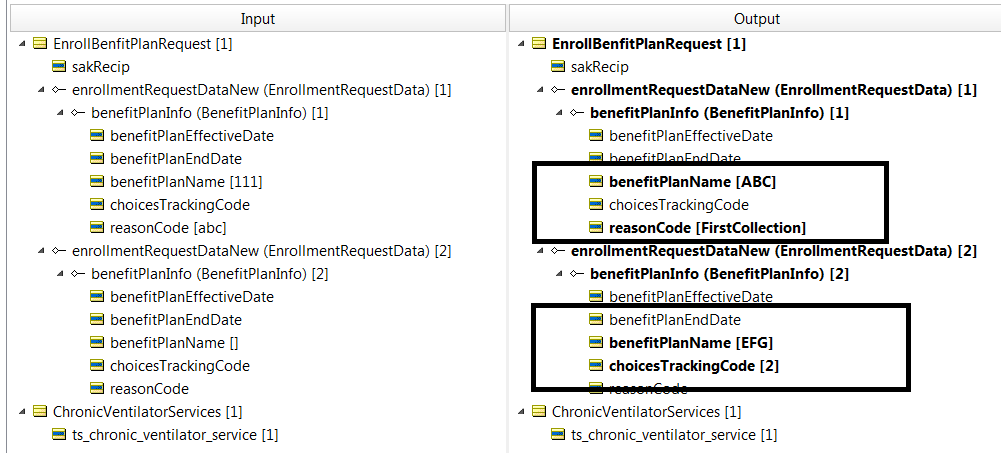
Task: Click Input first benefitPlanEffectiveDate field icon
Action: (x=97, y=136)
